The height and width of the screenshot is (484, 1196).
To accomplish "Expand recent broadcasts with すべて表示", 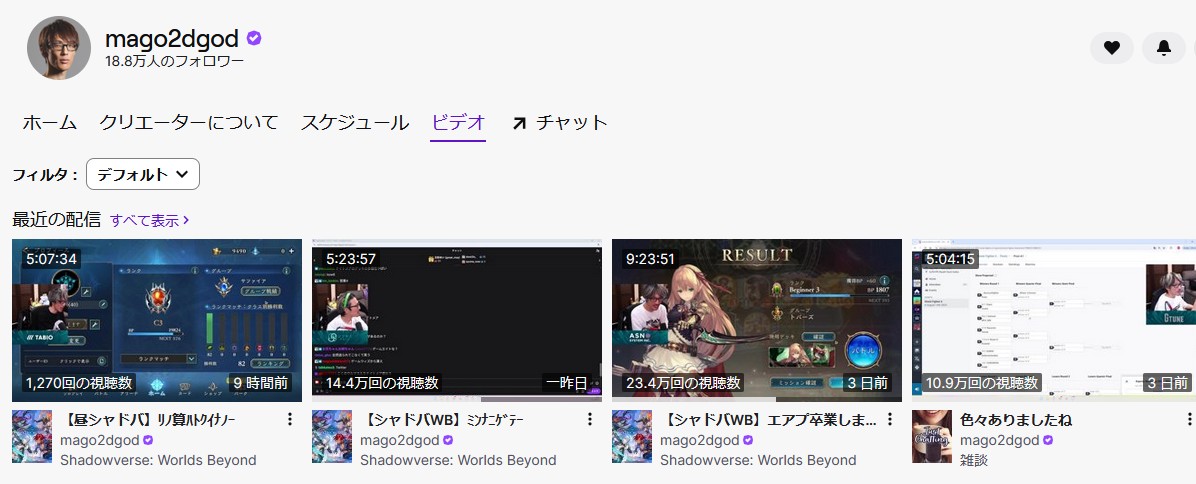I will tap(149, 219).
